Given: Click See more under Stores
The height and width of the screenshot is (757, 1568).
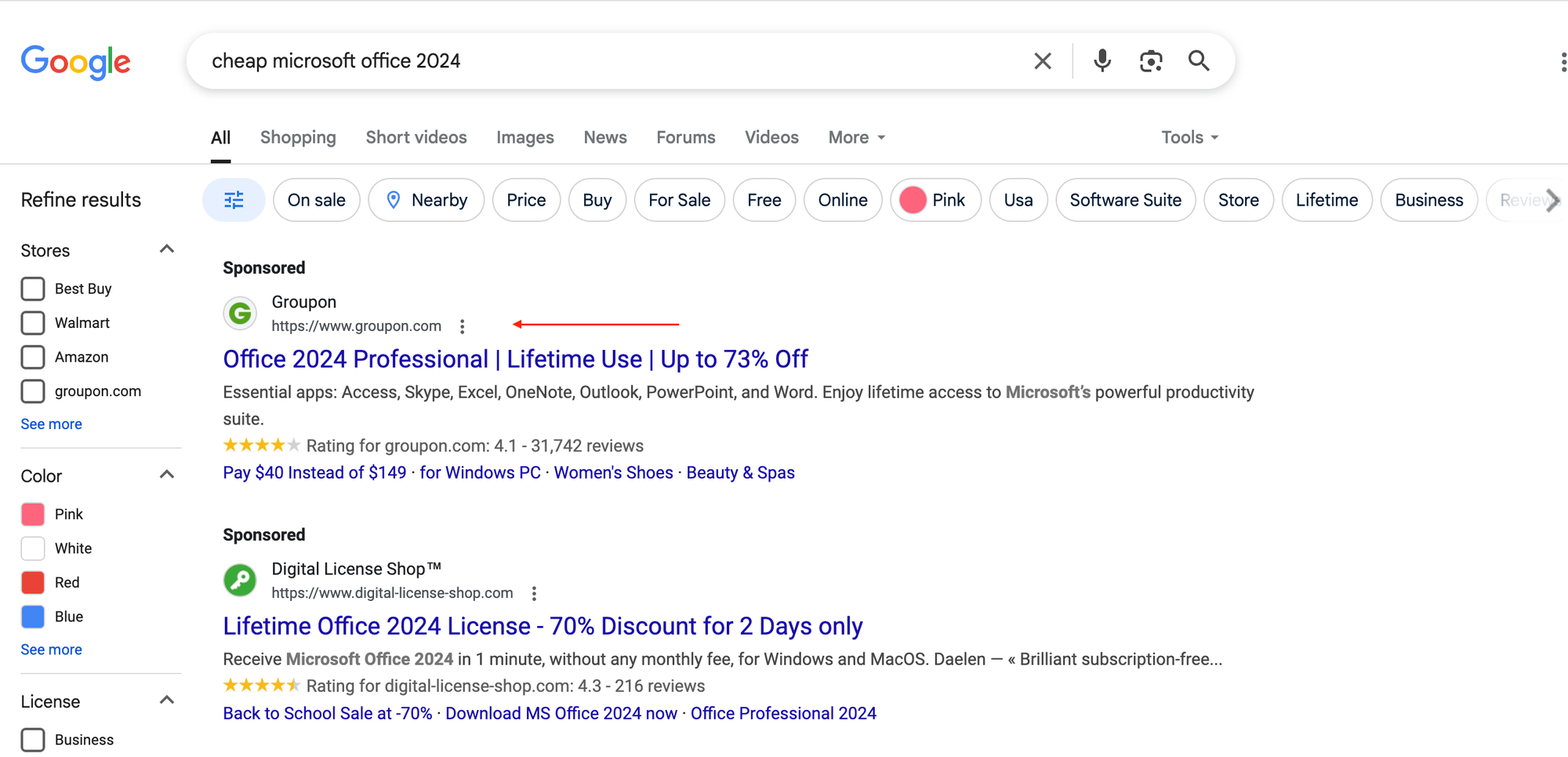Looking at the screenshot, I should 51,424.
